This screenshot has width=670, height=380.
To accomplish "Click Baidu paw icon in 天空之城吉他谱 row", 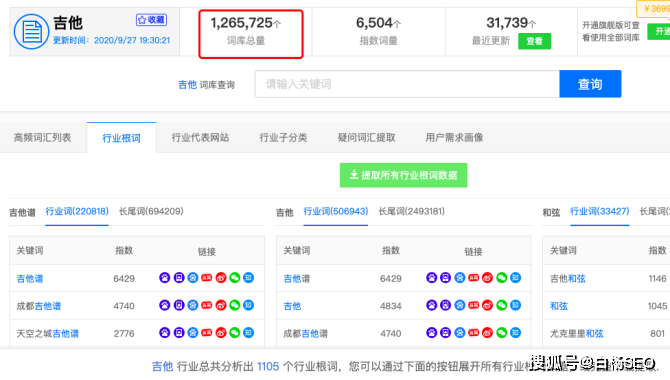I will pos(165,333).
